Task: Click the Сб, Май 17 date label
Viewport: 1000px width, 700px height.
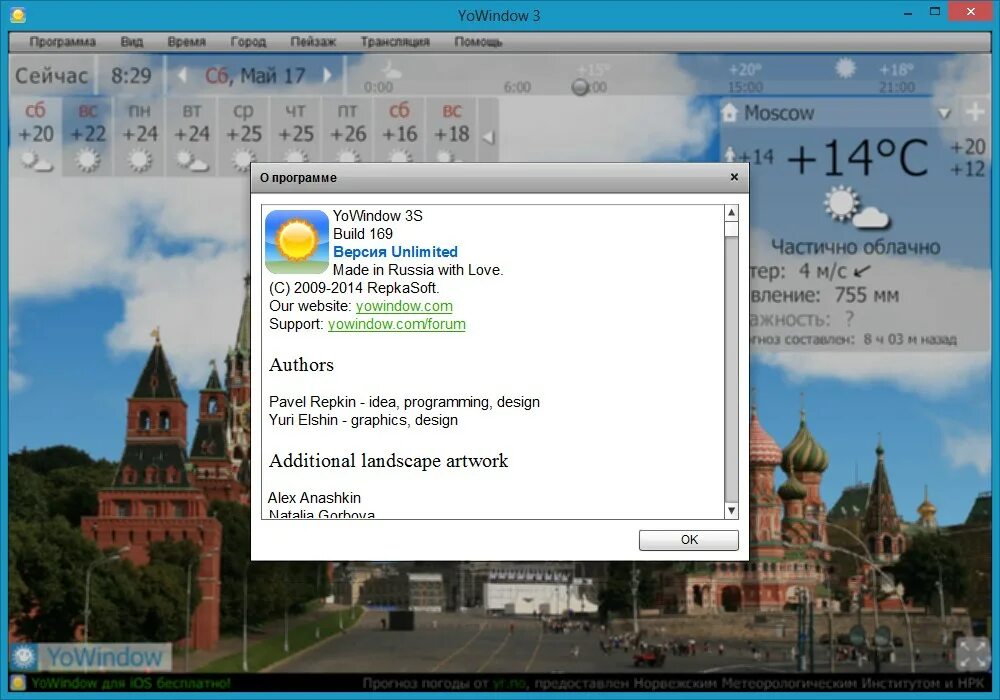Action: pyautogui.click(x=255, y=76)
